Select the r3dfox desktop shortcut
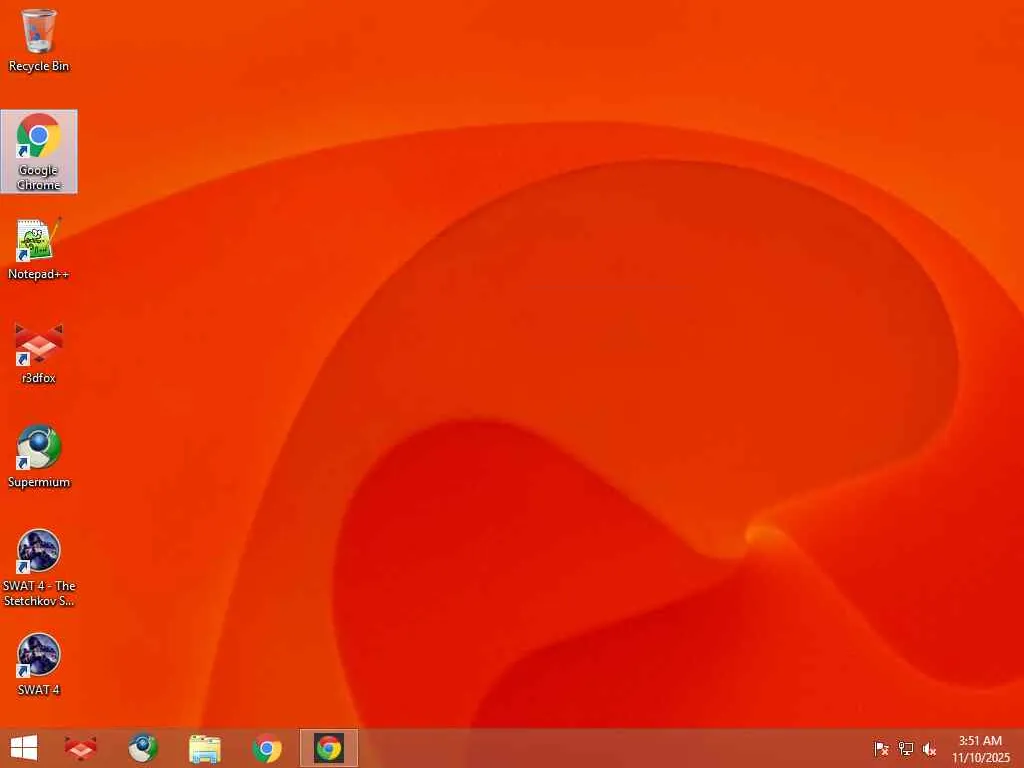The height and width of the screenshot is (768, 1024). [39, 353]
